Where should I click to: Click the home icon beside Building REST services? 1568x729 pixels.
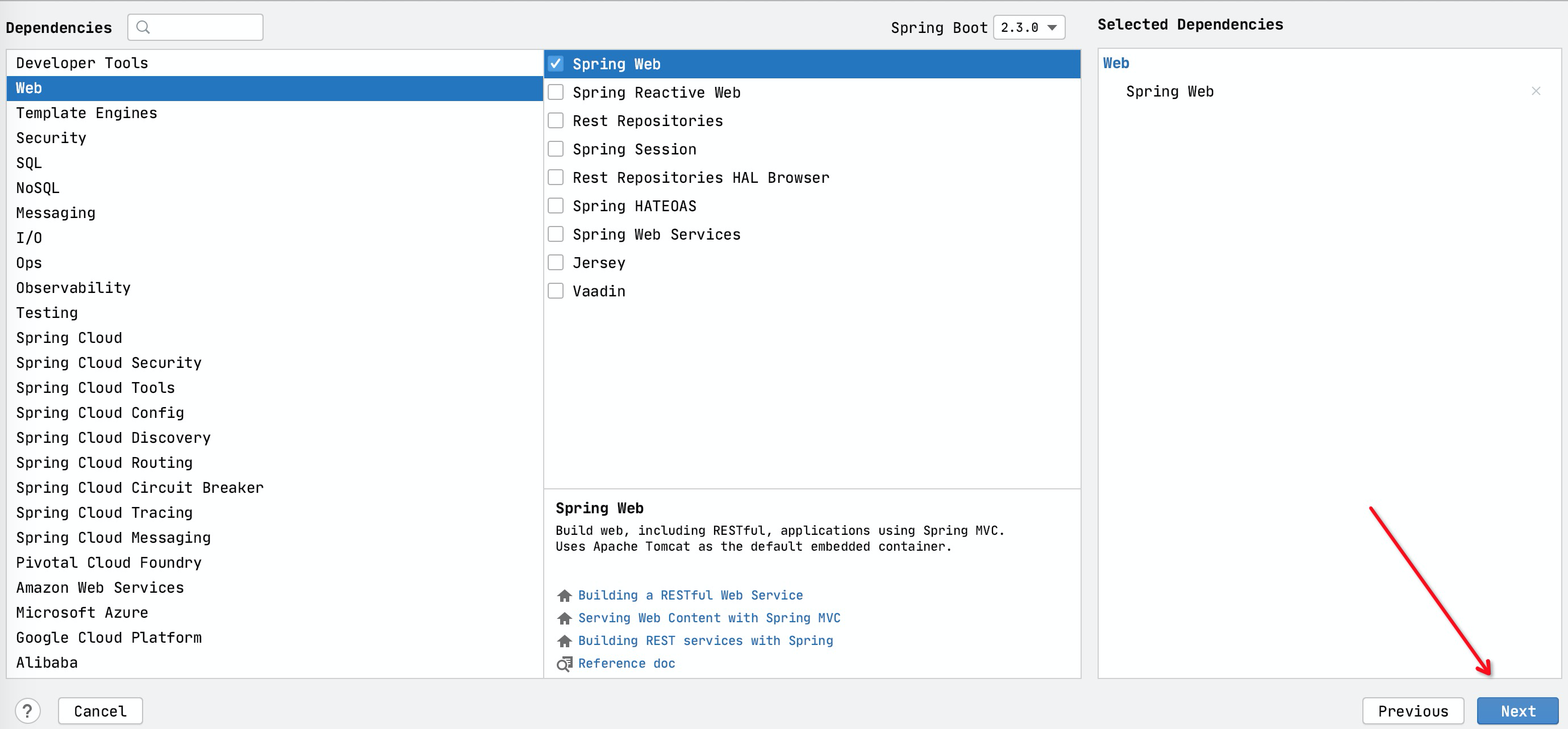click(x=564, y=641)
